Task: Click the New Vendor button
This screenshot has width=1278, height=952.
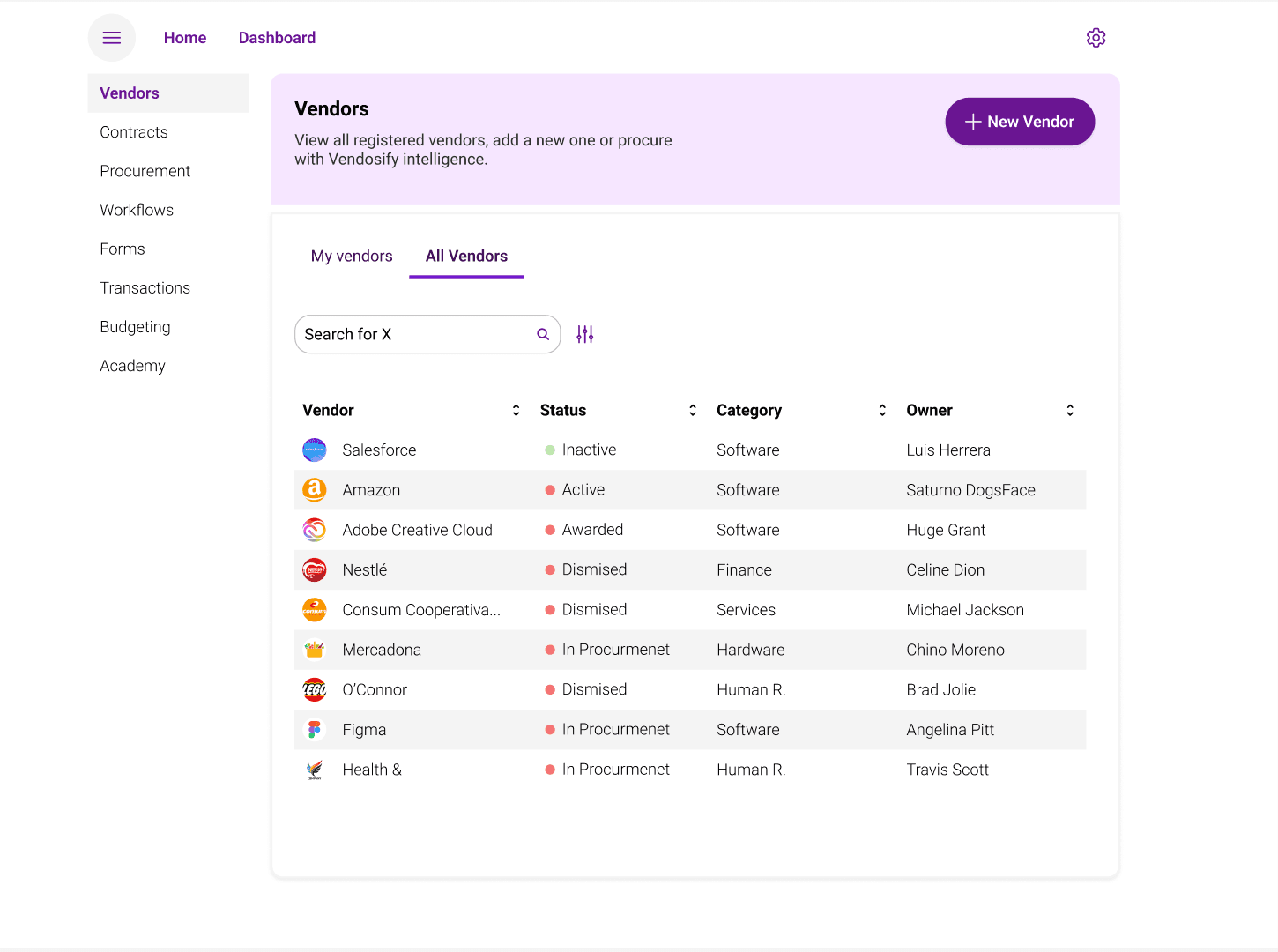Action: coord(1020,122)
